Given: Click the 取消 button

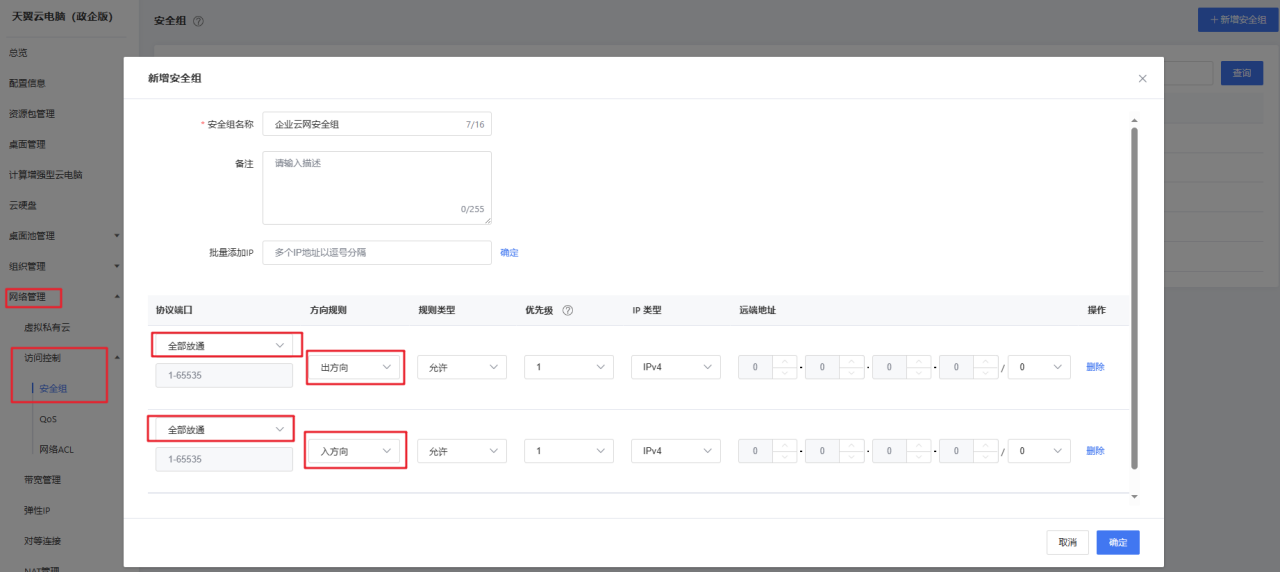Looking at the screenshot, I should pos(1067,542).
